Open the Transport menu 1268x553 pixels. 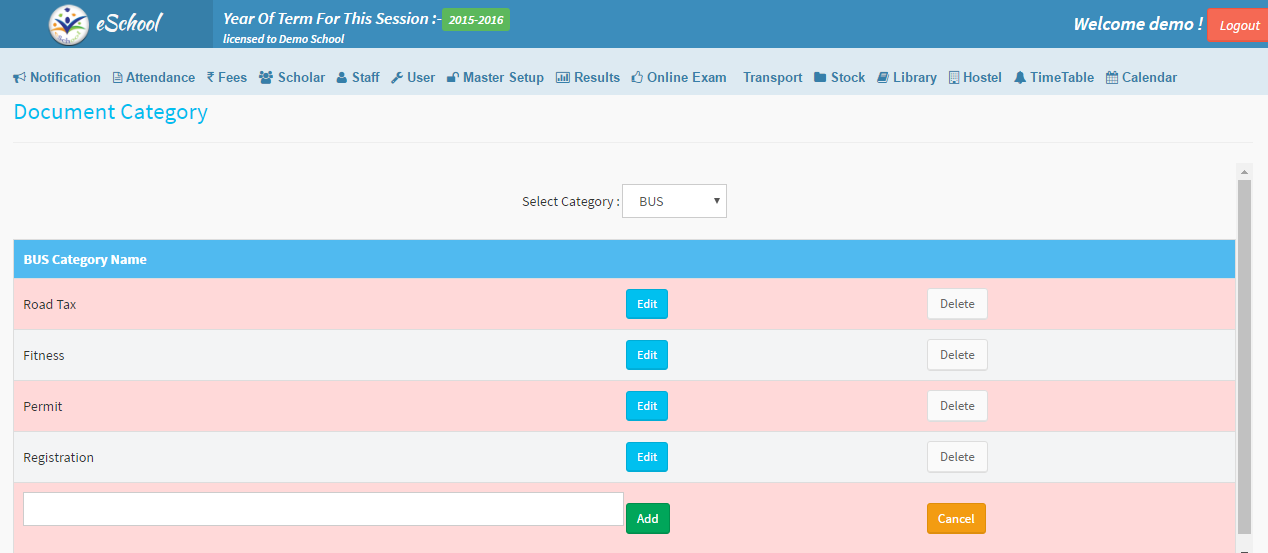(x=772, y=78)
